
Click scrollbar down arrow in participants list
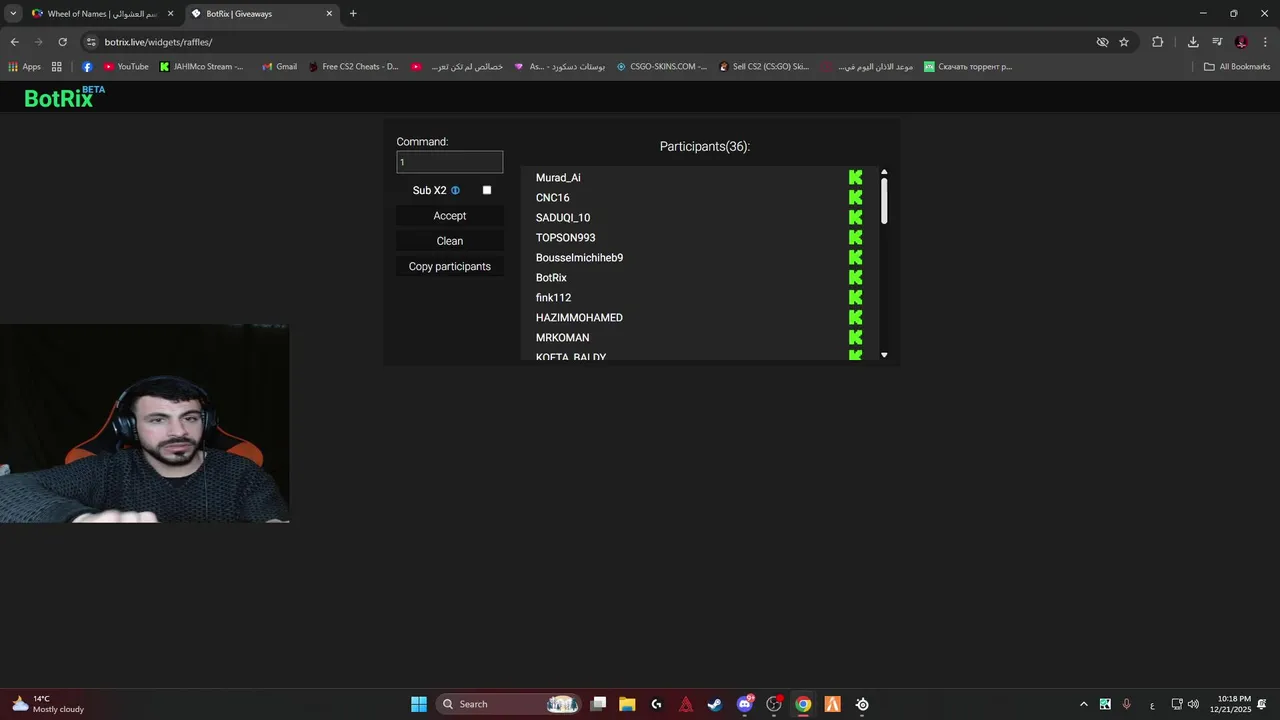pyautogui.click(x=884, y=355)
